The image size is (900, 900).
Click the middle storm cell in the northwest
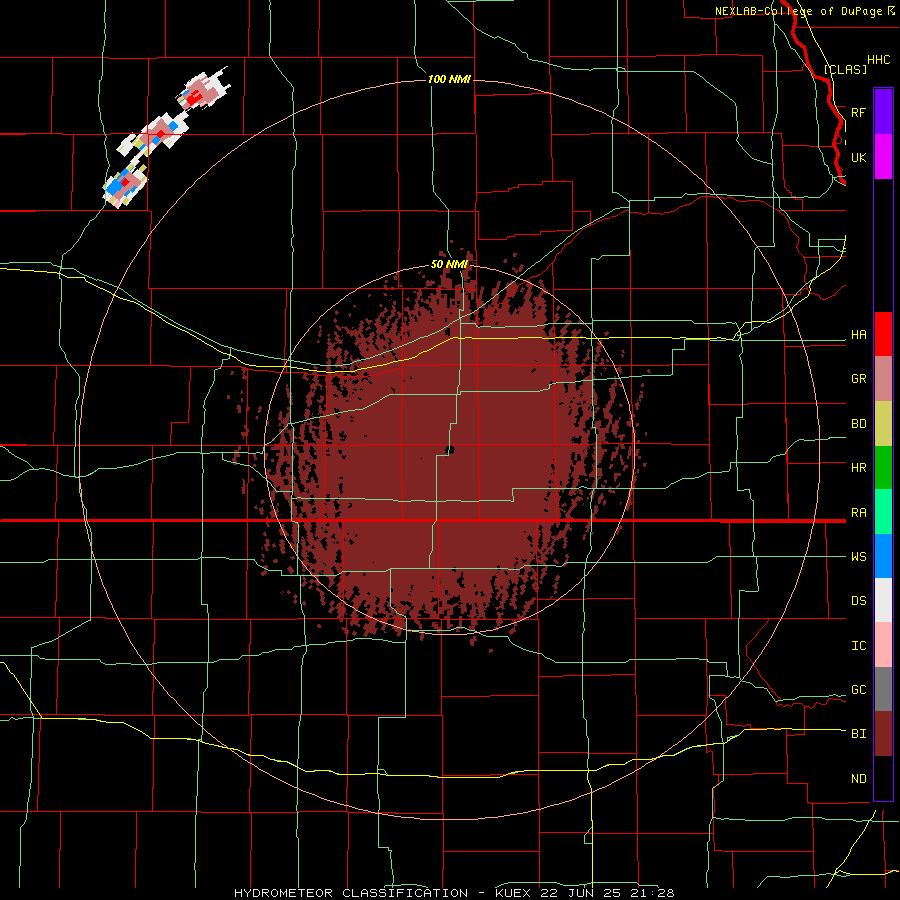(x=154, y=134)
